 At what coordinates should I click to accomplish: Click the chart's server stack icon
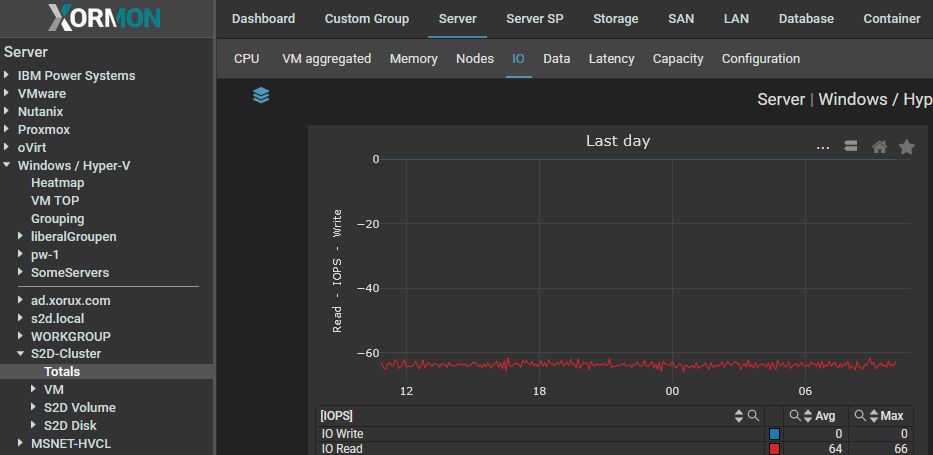851,147
